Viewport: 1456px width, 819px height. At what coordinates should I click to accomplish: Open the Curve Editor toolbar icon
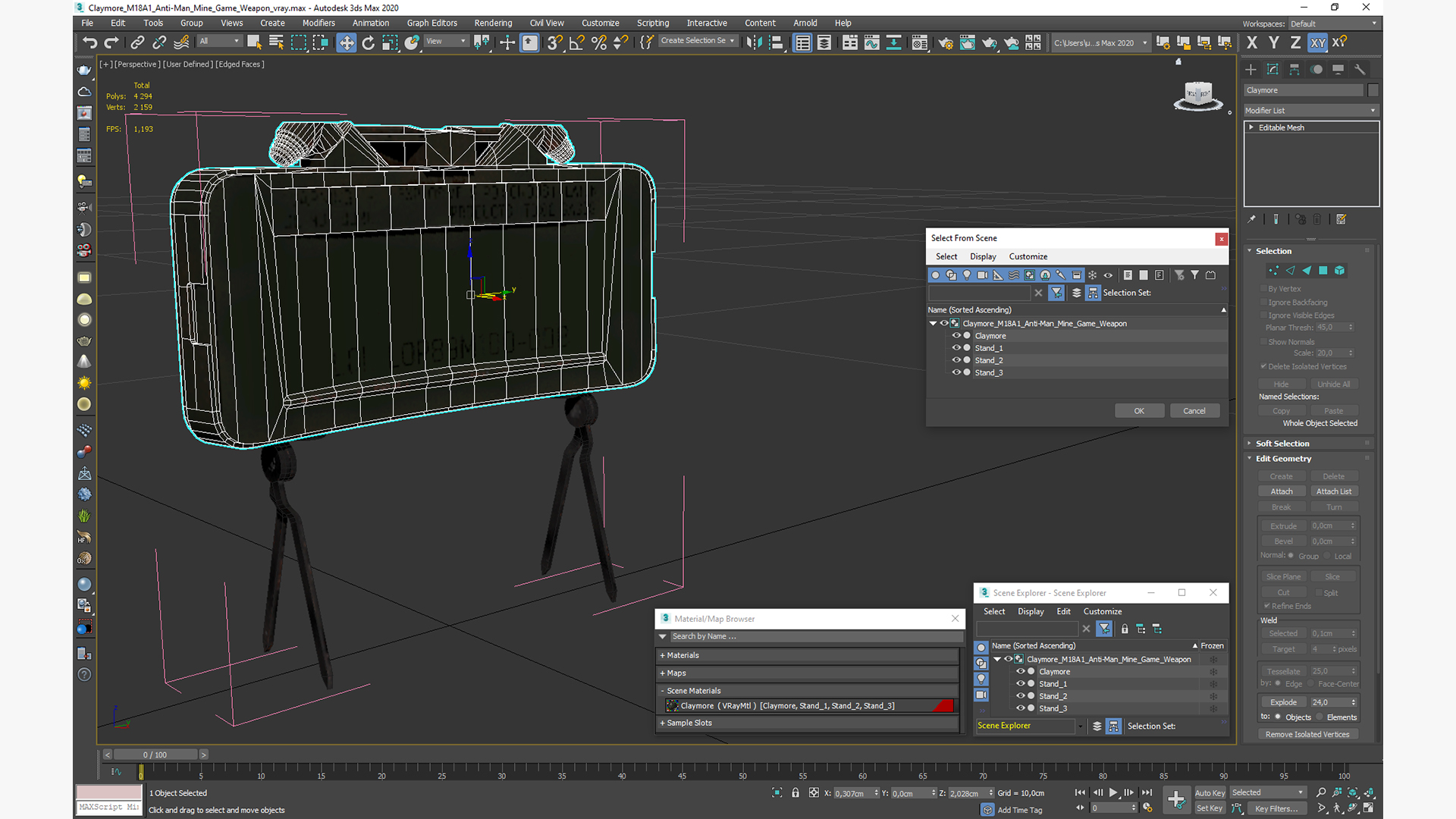tap(872, 43)
